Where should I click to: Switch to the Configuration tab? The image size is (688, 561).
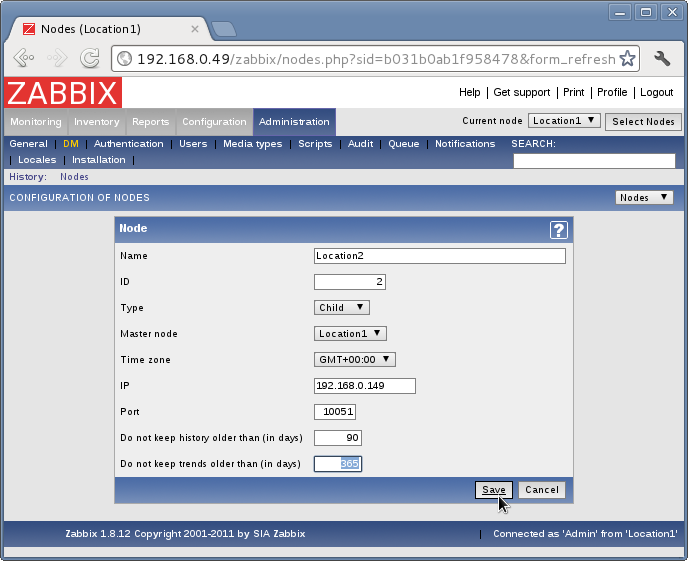[214, 121]
